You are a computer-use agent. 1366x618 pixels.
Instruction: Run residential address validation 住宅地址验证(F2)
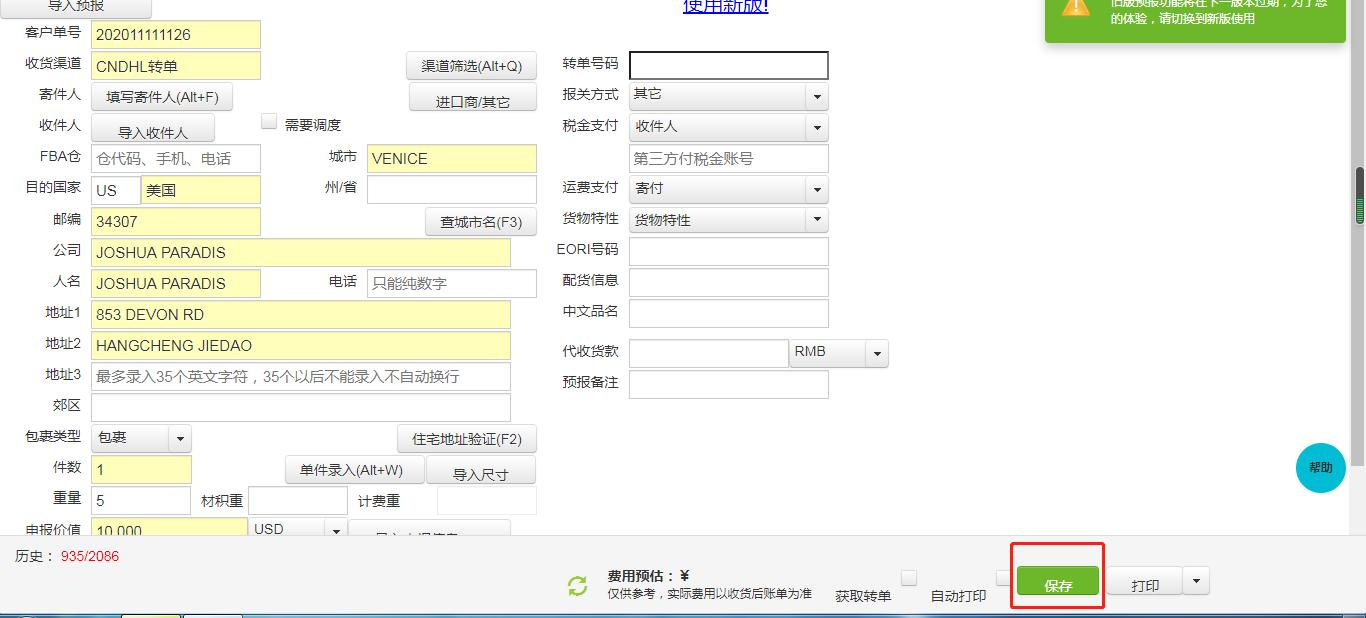[x=466, y=439]
